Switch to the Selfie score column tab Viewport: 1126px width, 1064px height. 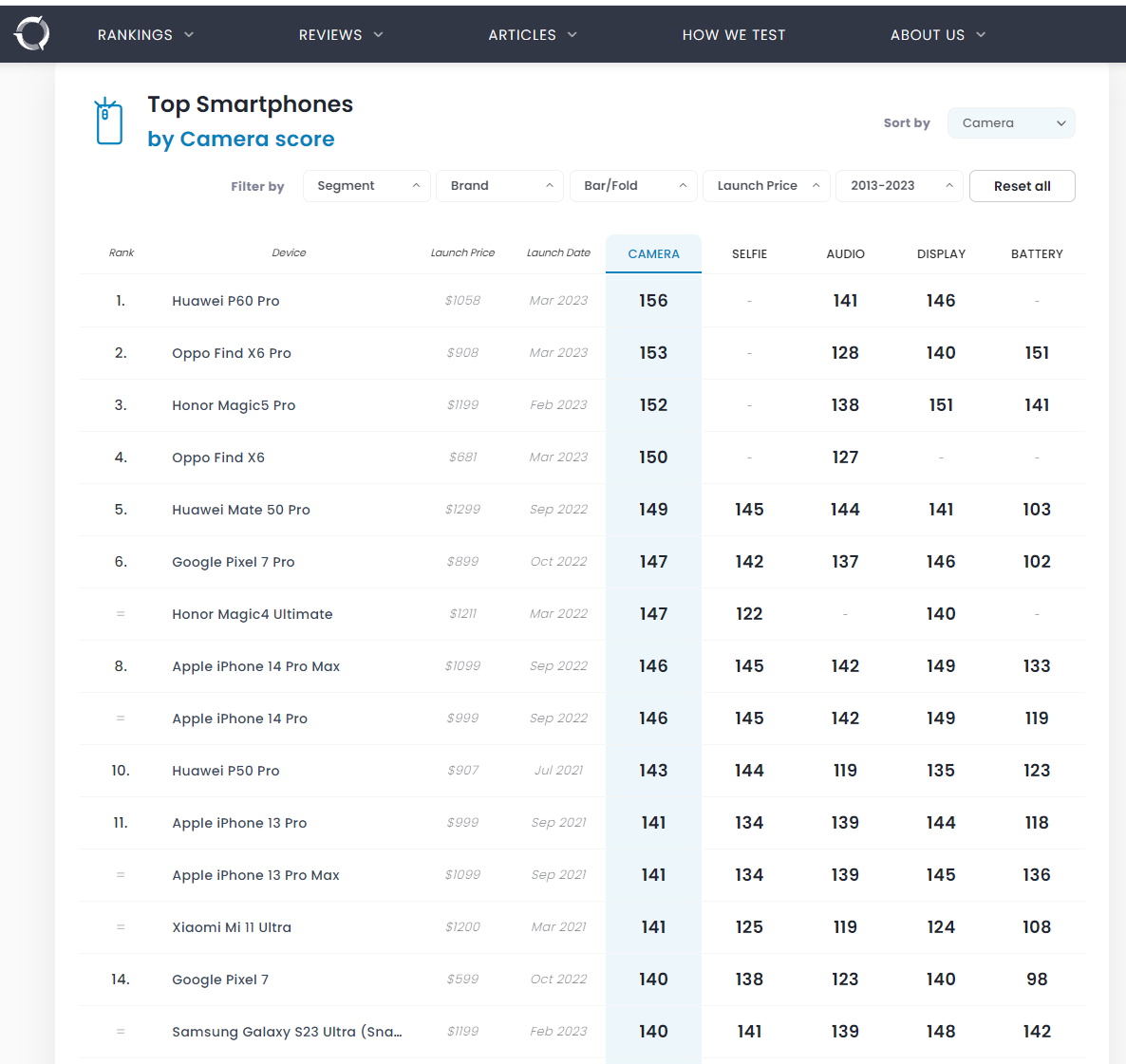749,254
